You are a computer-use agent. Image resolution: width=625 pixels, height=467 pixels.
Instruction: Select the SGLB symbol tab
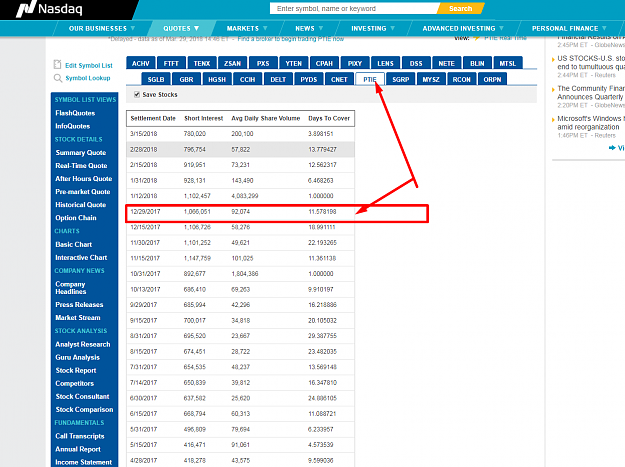click(156, 79)
